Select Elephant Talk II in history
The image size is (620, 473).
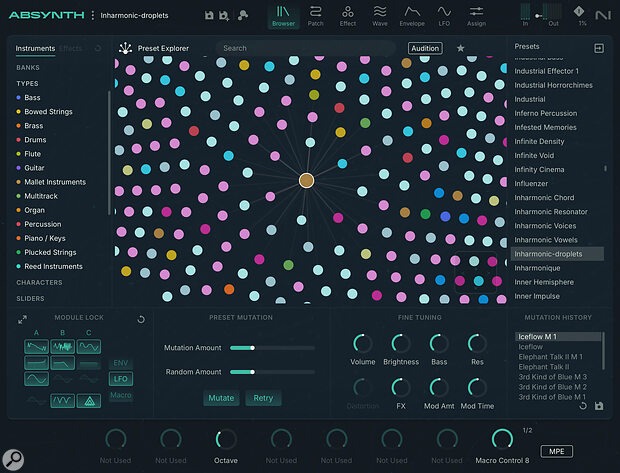[x=544, y=367]
